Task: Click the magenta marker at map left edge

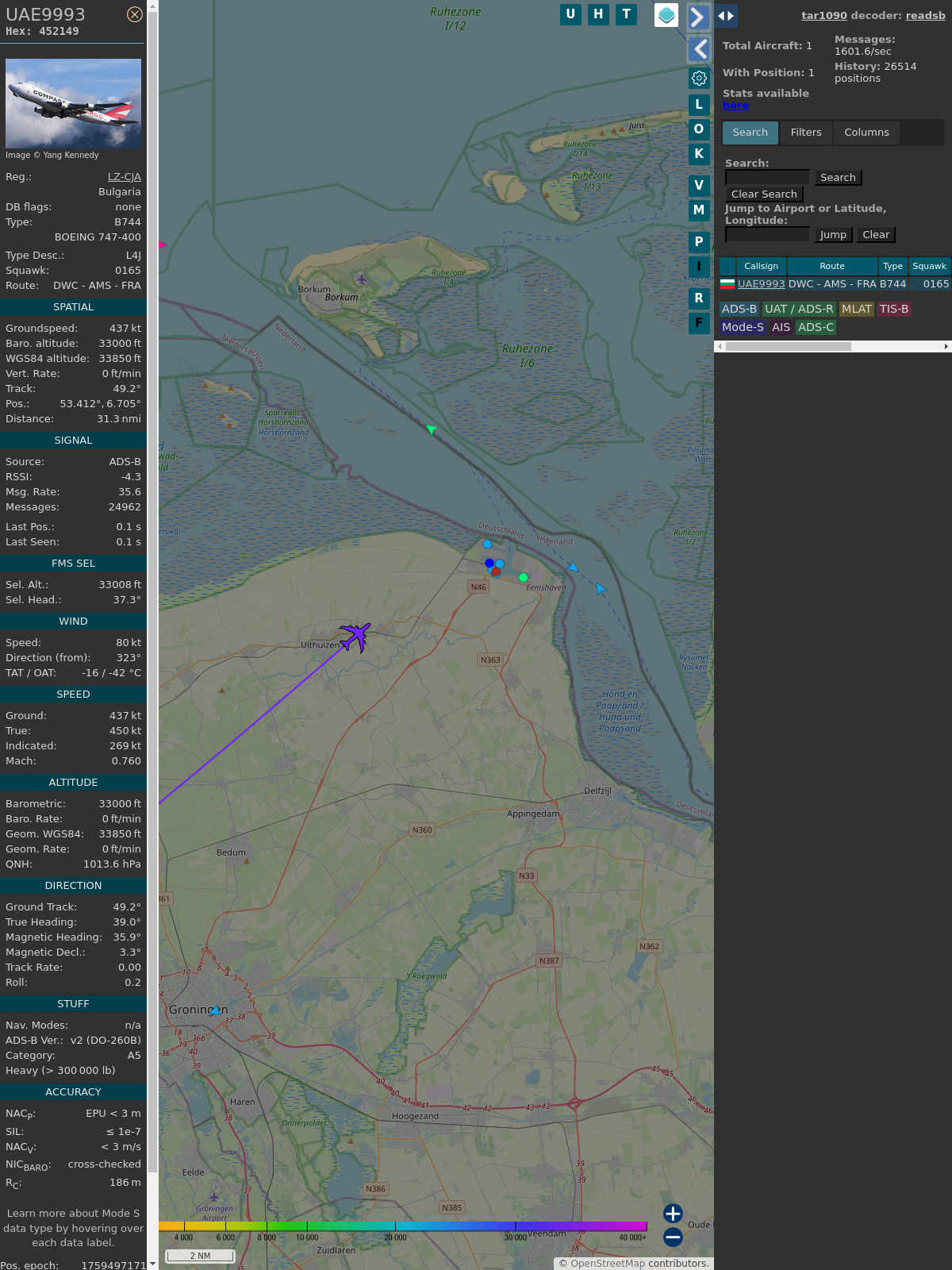Action: click(162, 245)
